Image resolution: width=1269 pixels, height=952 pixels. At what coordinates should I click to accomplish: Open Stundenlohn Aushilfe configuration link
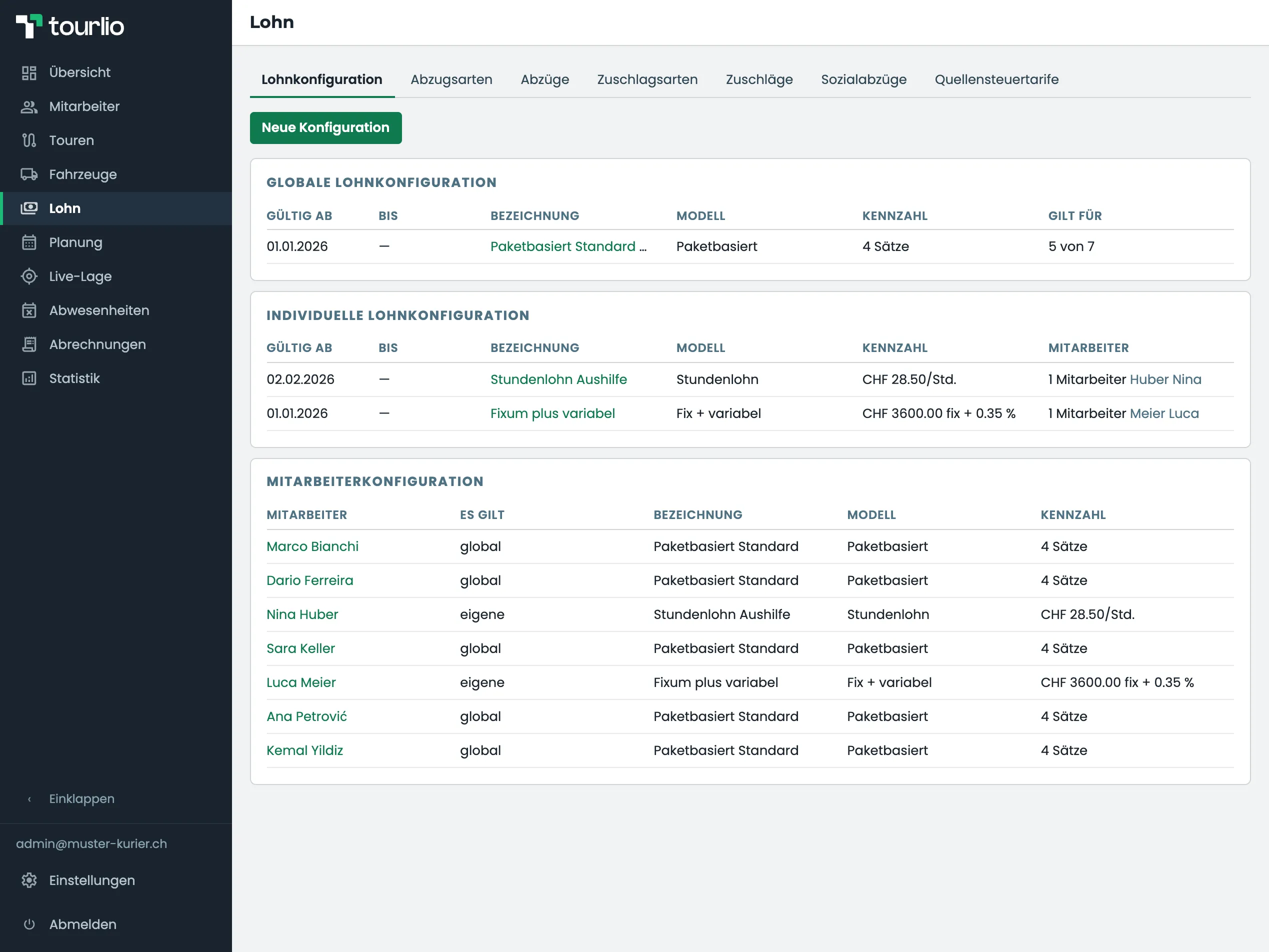point(559,380)
